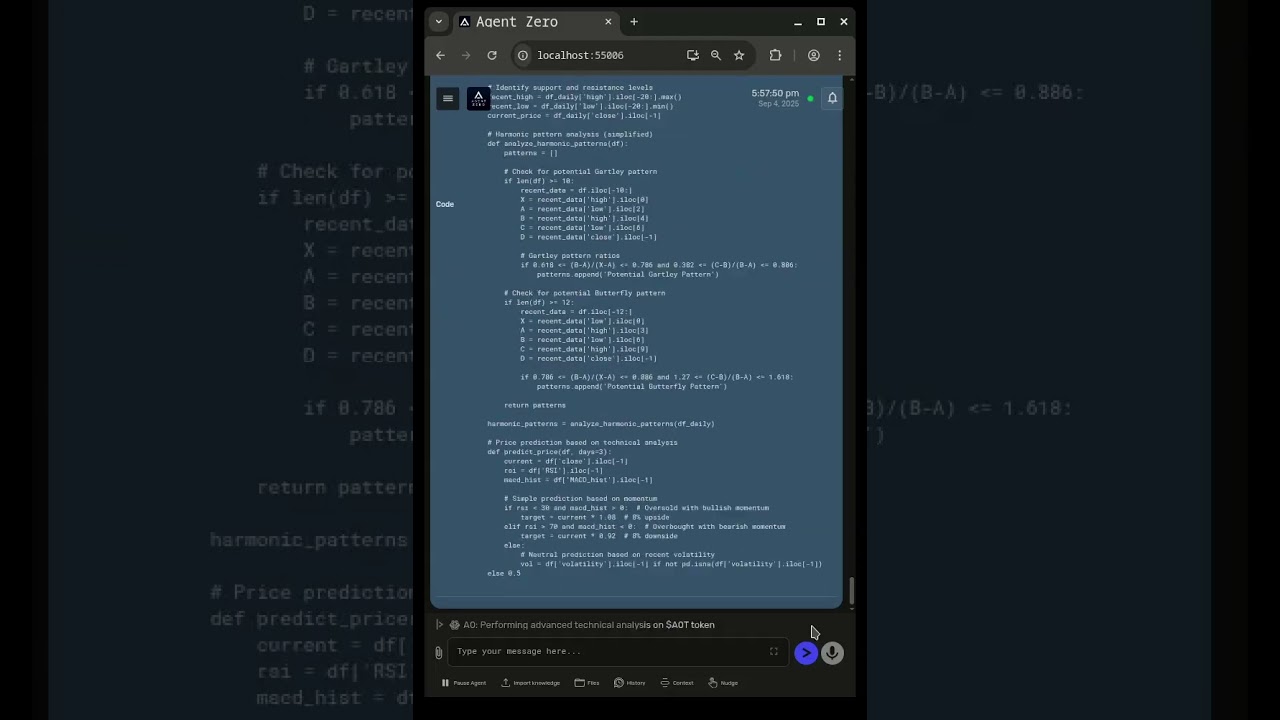
Task: Send message with blue arrow button
Action: pyautogui.click(x=806, y=653)
